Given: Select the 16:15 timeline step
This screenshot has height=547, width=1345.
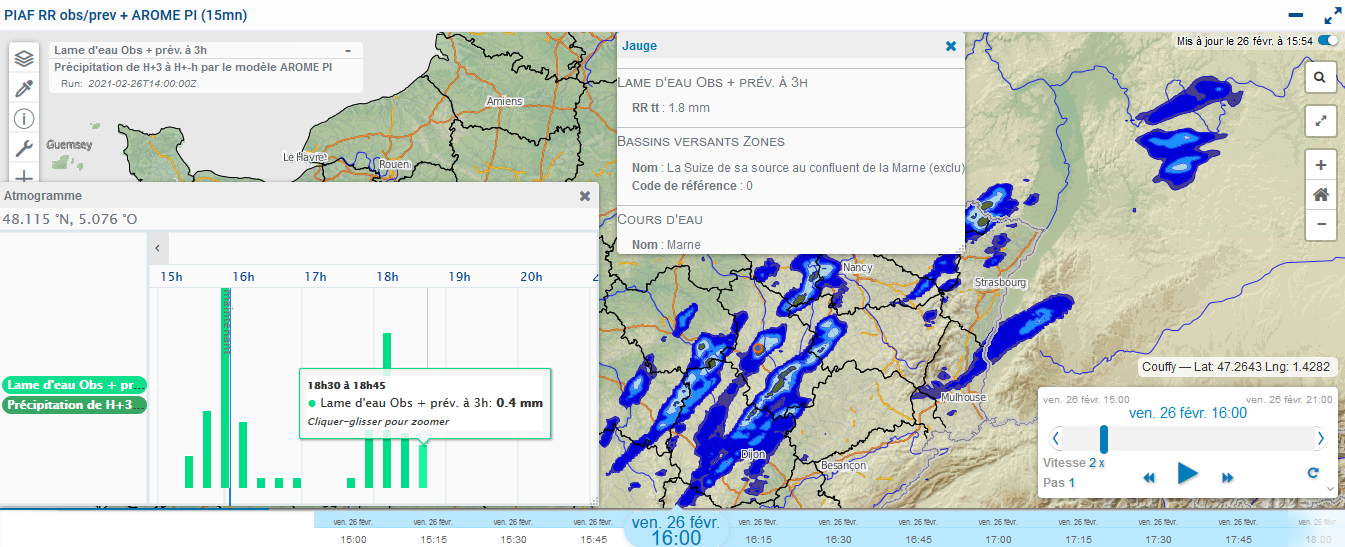Looking at the screenshot, I should pos(758,539).
